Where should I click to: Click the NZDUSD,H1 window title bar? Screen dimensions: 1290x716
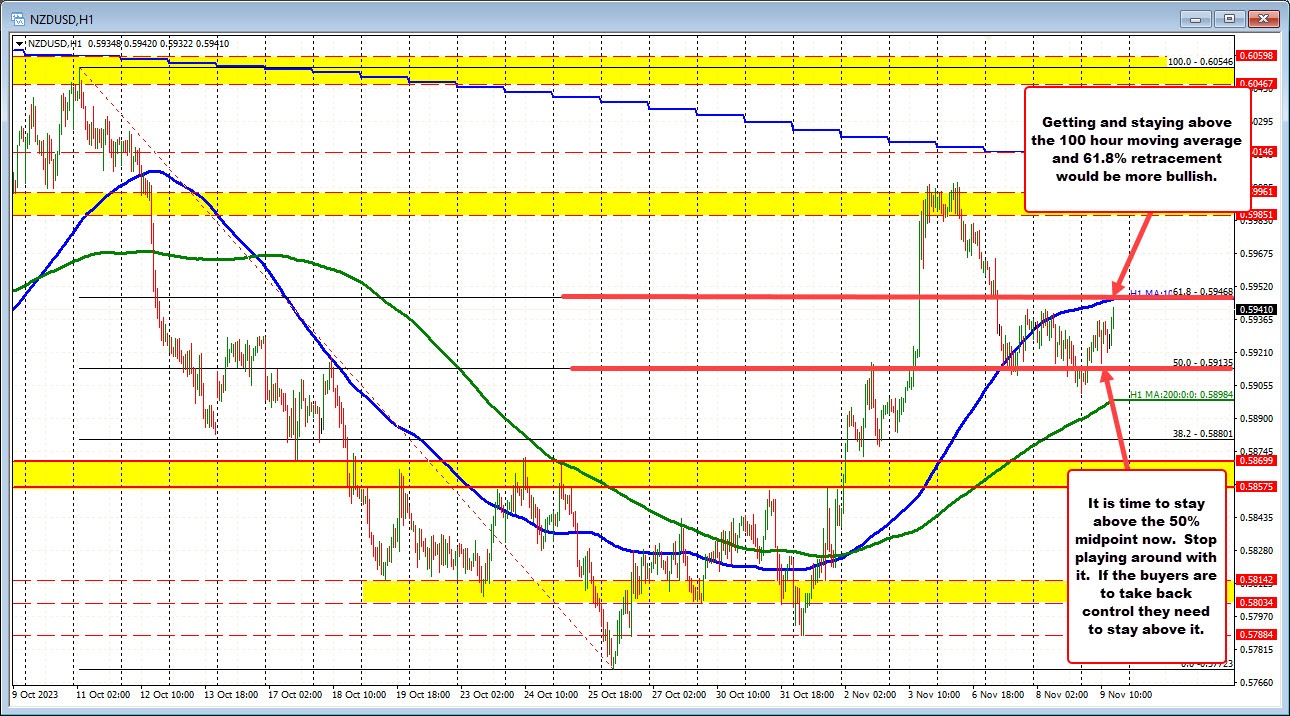[600, 17]
